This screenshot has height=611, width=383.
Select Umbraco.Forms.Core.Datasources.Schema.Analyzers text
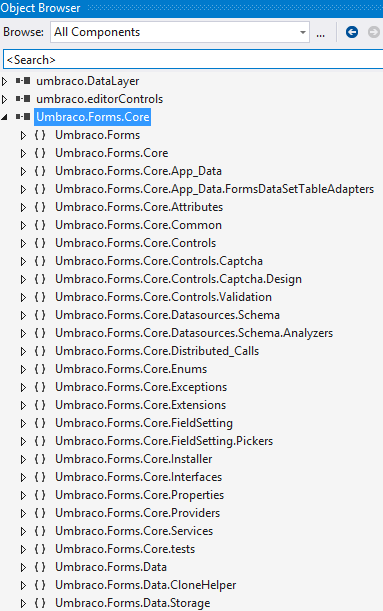194,333
